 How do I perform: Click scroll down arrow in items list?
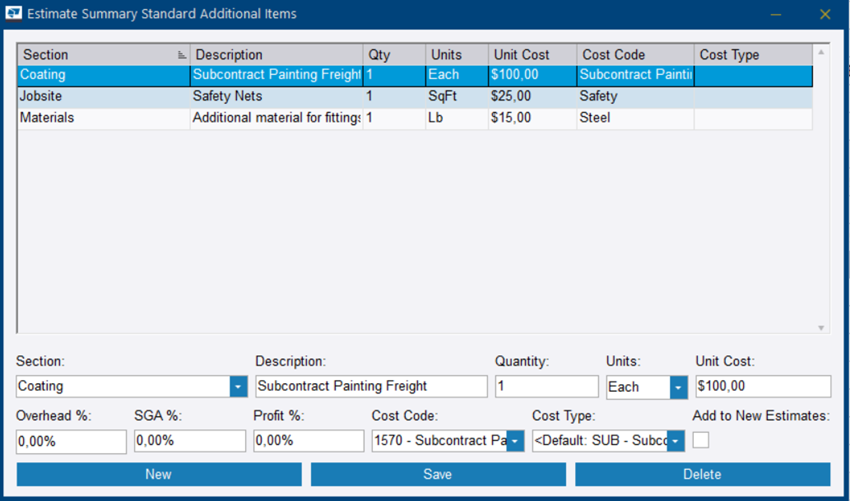(821, 328)
